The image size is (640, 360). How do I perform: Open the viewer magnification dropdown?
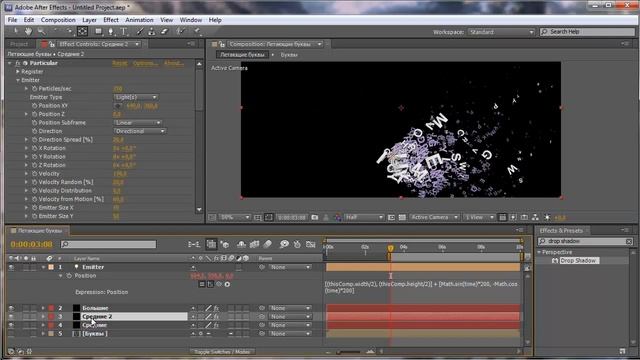click(235, 218)
